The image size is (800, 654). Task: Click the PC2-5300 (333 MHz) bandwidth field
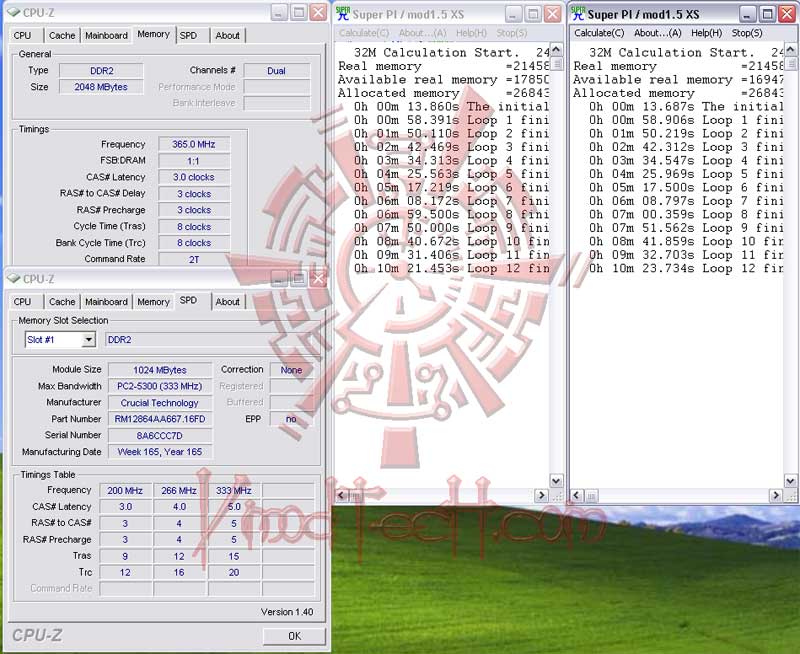click(x=160, y=386)
